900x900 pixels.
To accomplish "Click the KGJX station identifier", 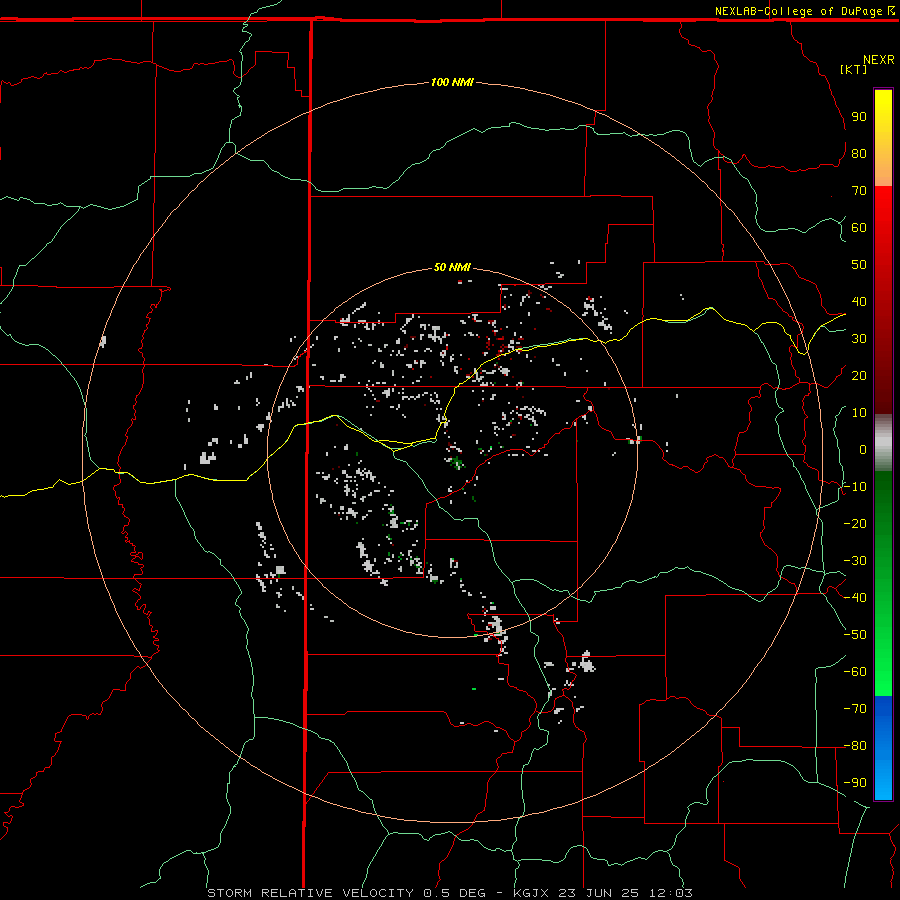I will (x=531, y=893).
